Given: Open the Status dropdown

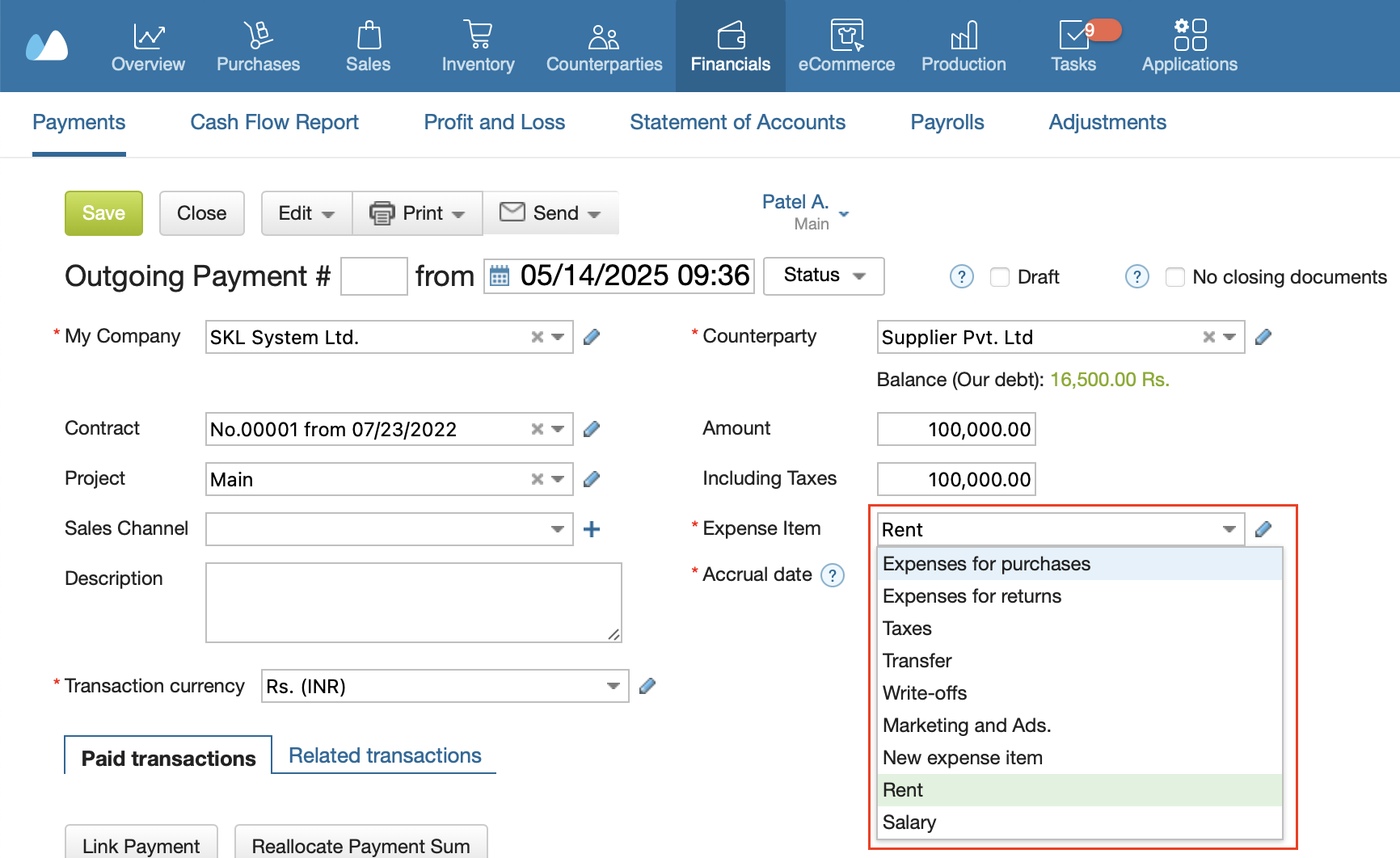Looking at the screenshot, I should click(824, 276).
